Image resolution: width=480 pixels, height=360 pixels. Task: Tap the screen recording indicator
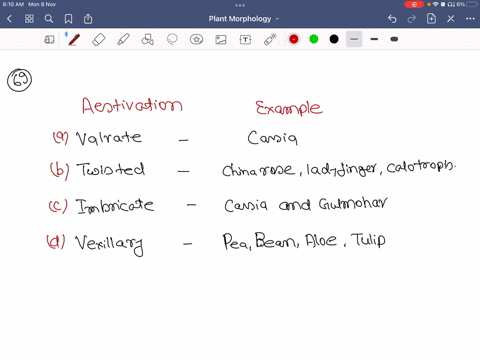414,4
